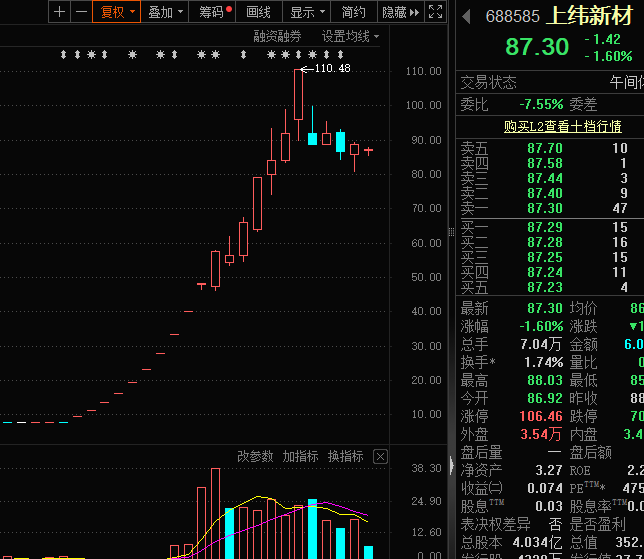Image resolution: width=644 pixels, height=559 pixels.
Task: Open the 筹码 chip distribution view
Action: [x=212, y=12]
